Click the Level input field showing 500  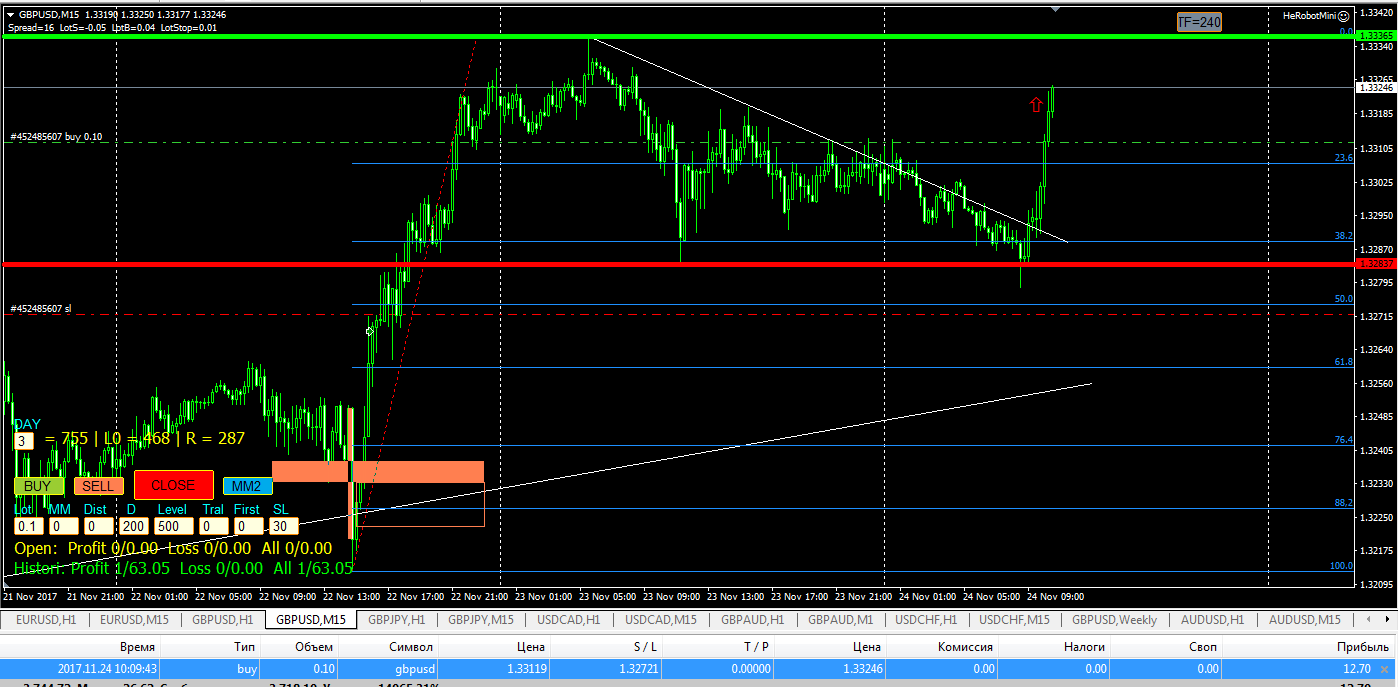pyautogui.click(x=173, y=526)
